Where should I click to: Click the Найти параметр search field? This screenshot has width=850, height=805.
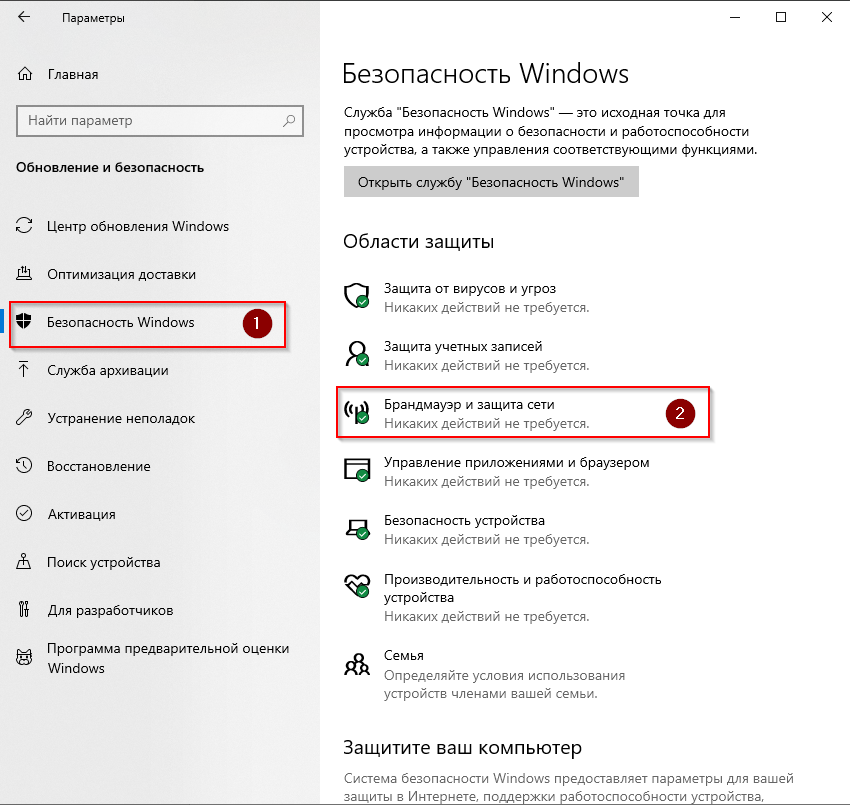(160, 120)
